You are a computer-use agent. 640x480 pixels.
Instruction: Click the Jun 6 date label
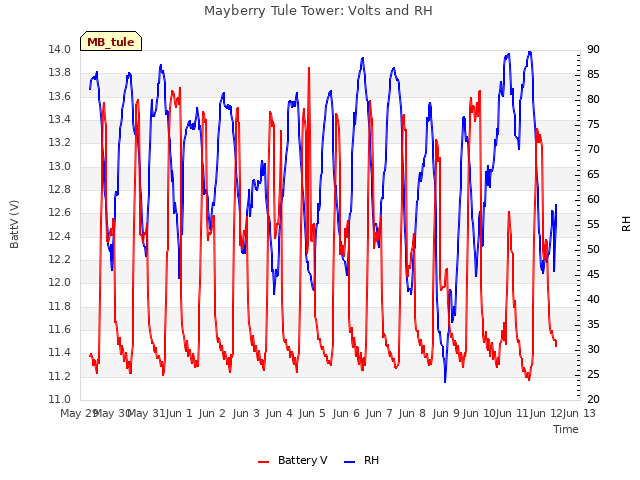coord(346,413)
